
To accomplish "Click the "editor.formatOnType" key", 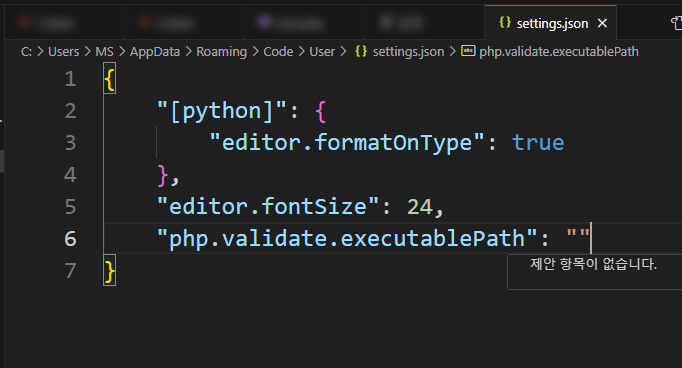I will tap(347, 143).
